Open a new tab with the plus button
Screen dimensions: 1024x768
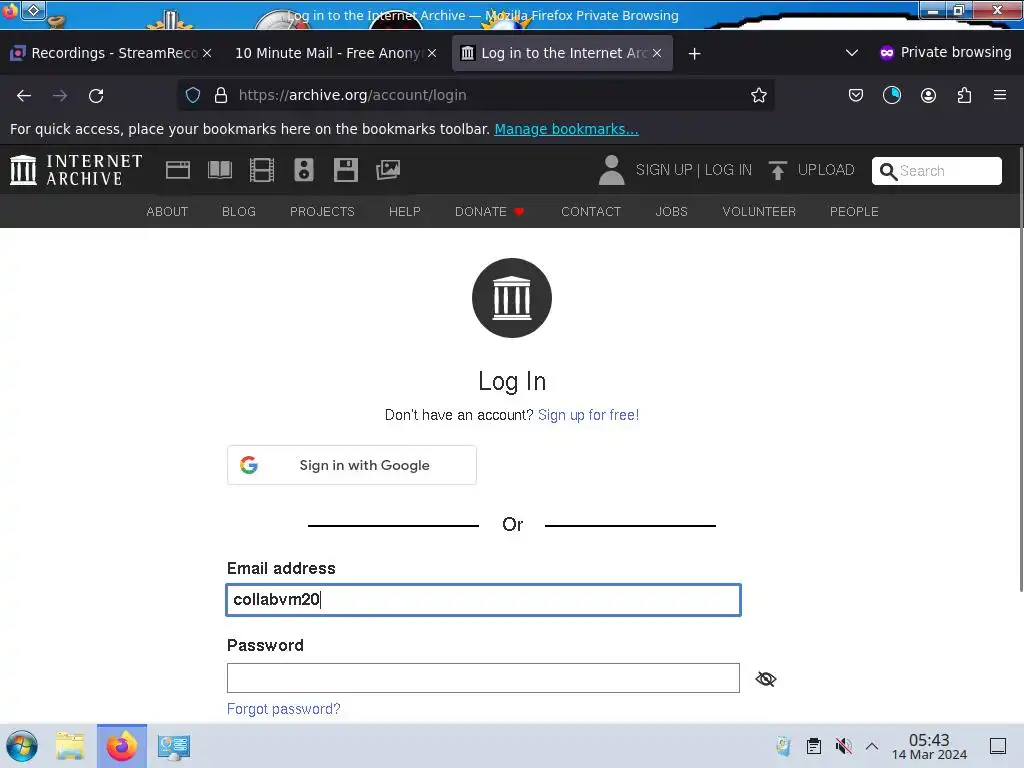pyautogui.click(x=694, y=54)
